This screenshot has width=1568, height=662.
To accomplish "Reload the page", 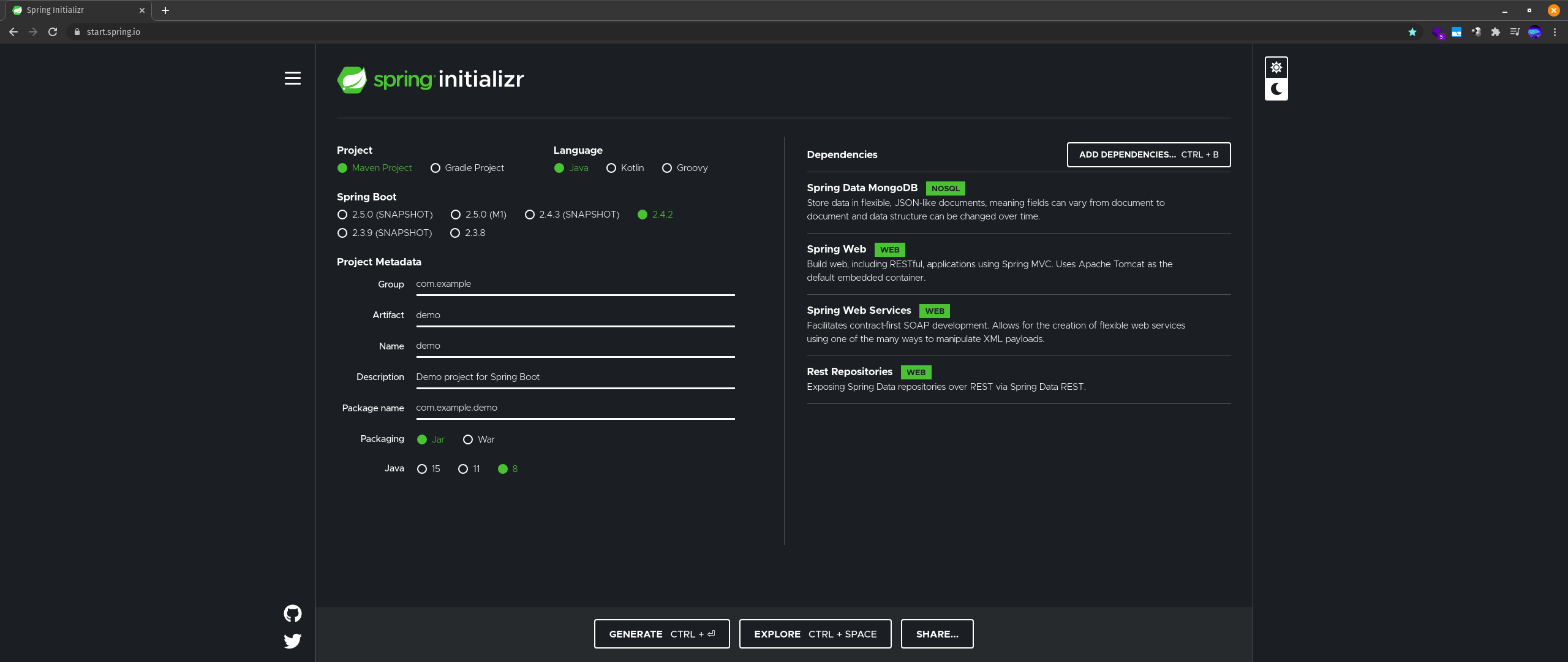I will (x=53, y=32).
